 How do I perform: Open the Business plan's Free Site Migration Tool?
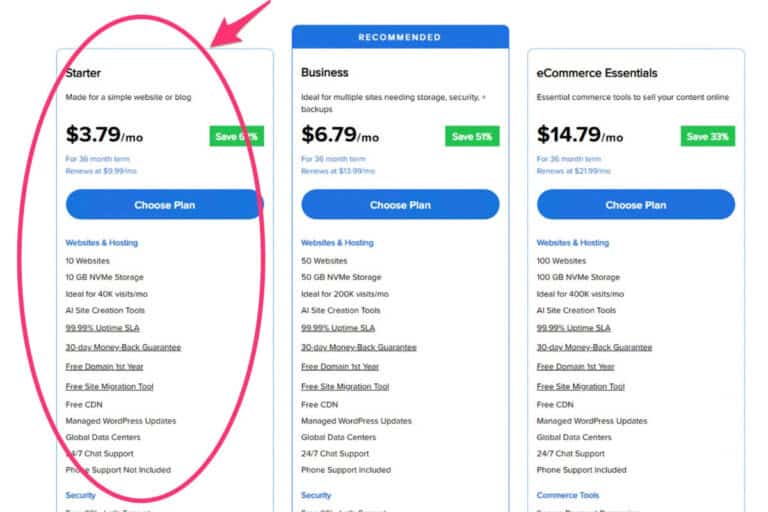[345, 386]
